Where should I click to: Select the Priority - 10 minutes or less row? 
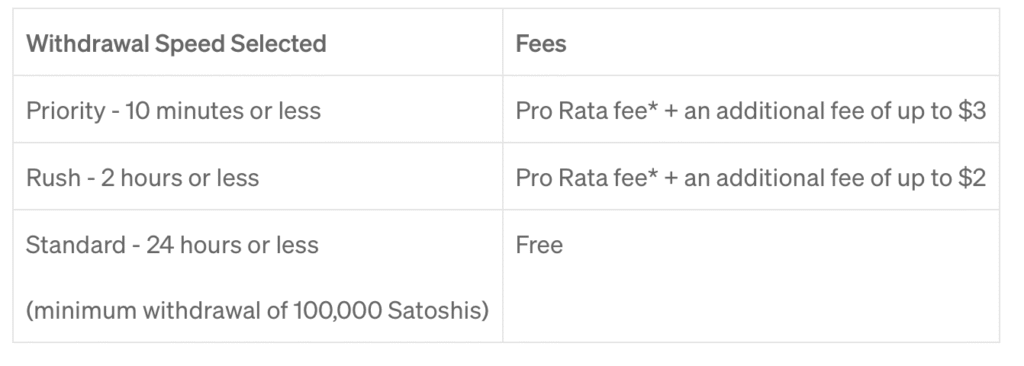pos(506,109)
